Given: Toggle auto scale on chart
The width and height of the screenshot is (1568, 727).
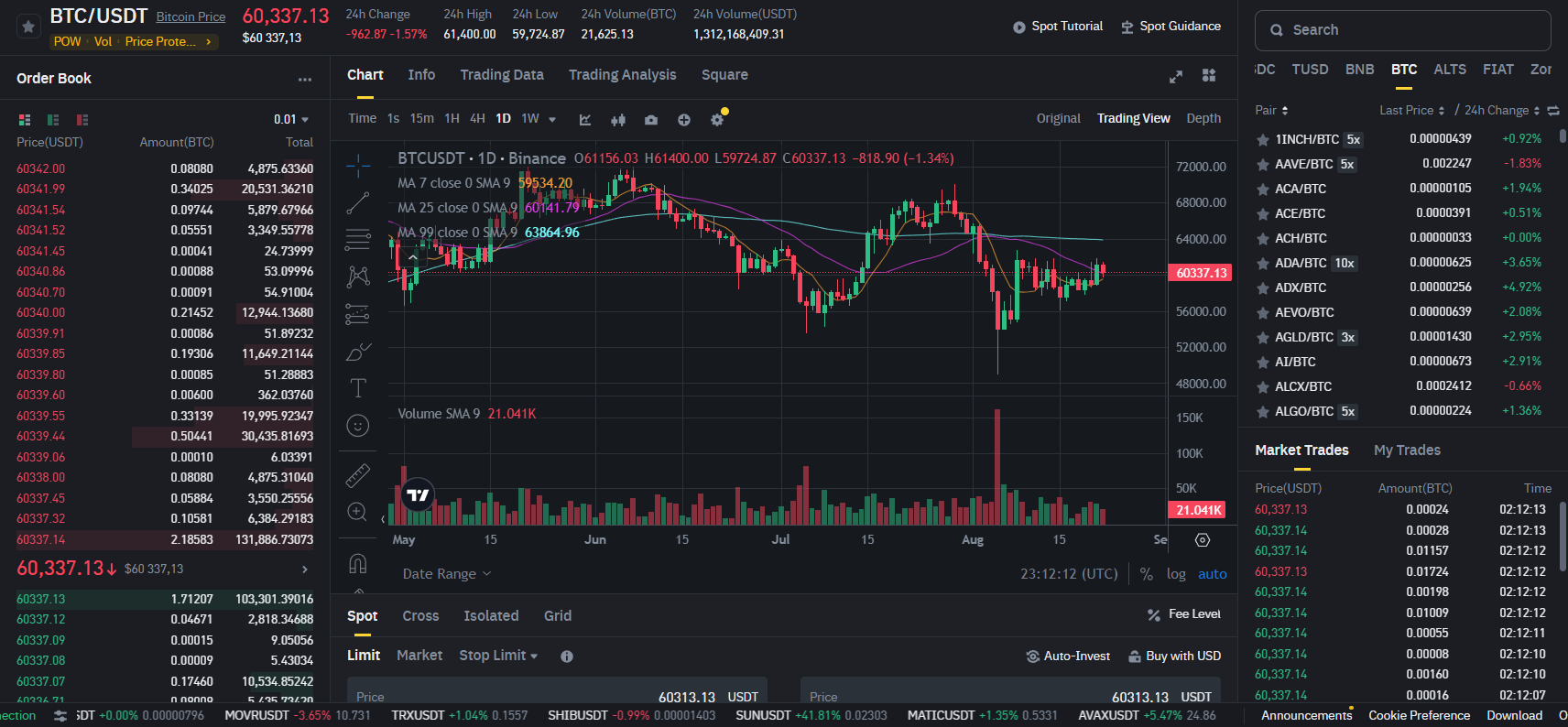Looking at the screenshot, I should click(1213, 574).
